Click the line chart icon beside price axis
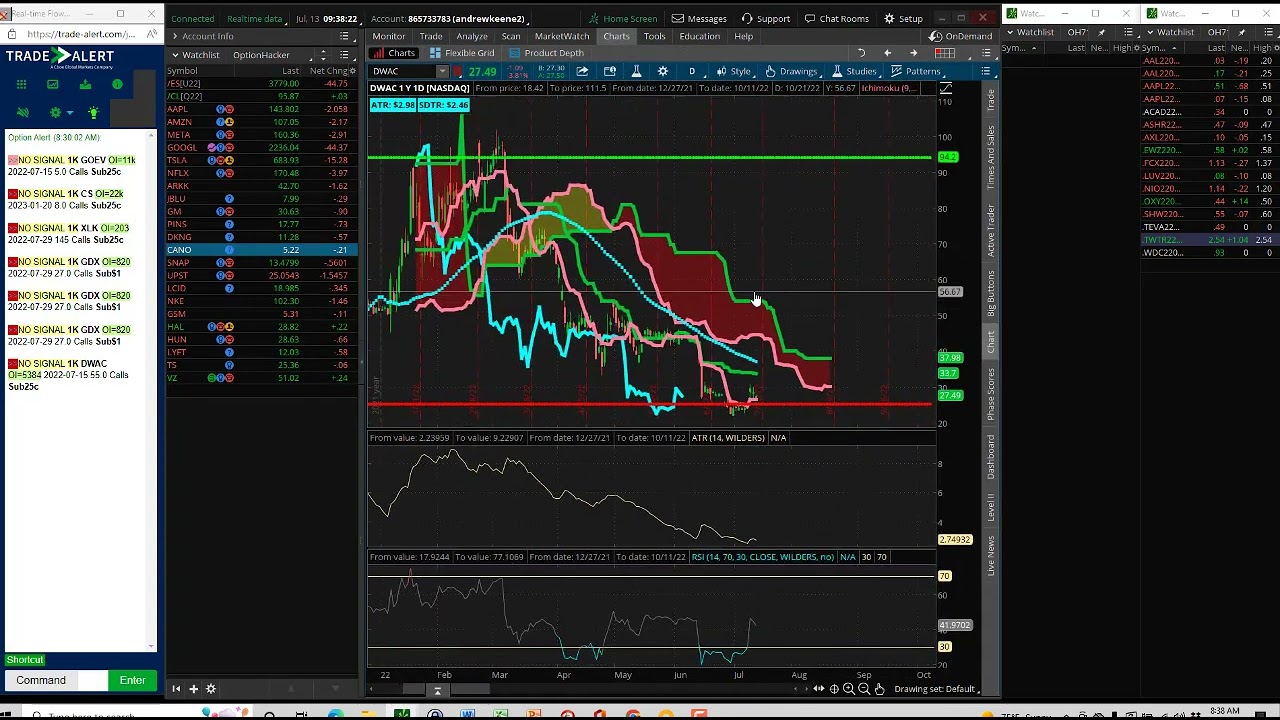Viewport: 1280px width, 720px height. pos(945,89)
